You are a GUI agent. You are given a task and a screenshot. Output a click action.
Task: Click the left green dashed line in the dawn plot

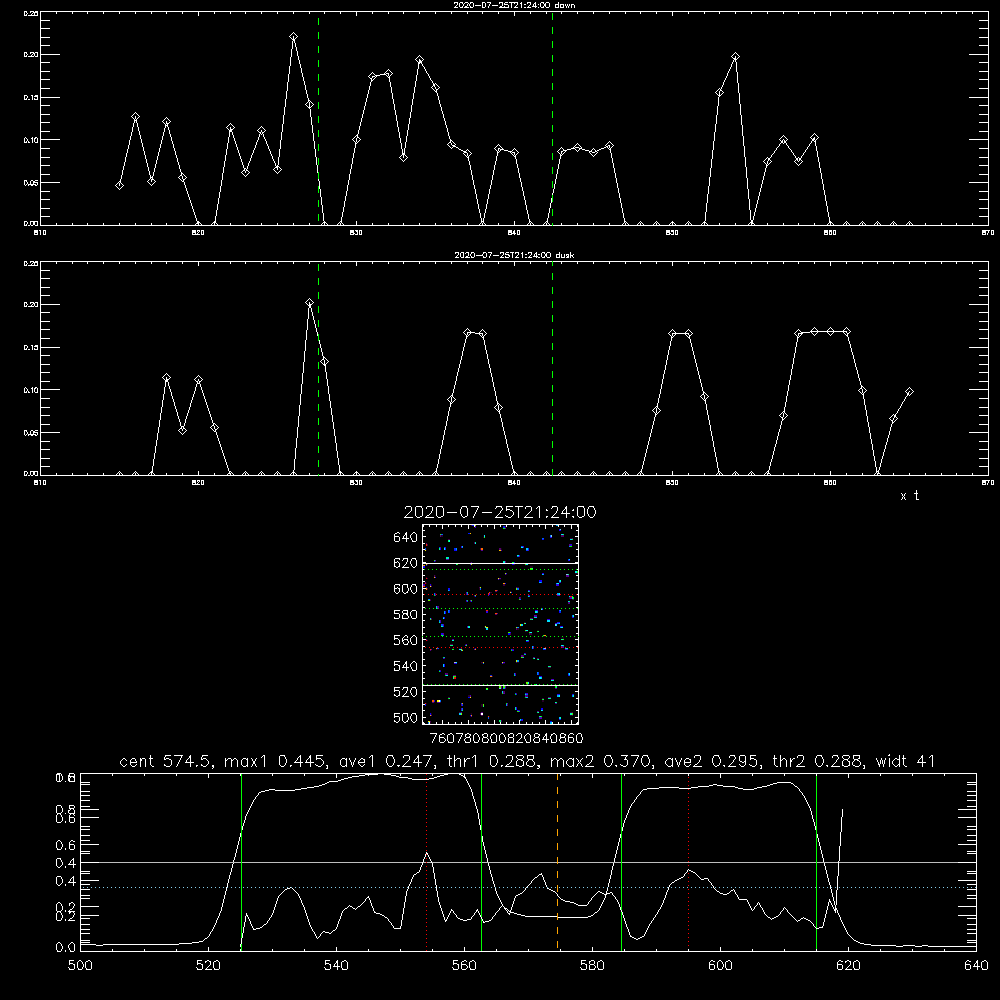pos(318,118)
